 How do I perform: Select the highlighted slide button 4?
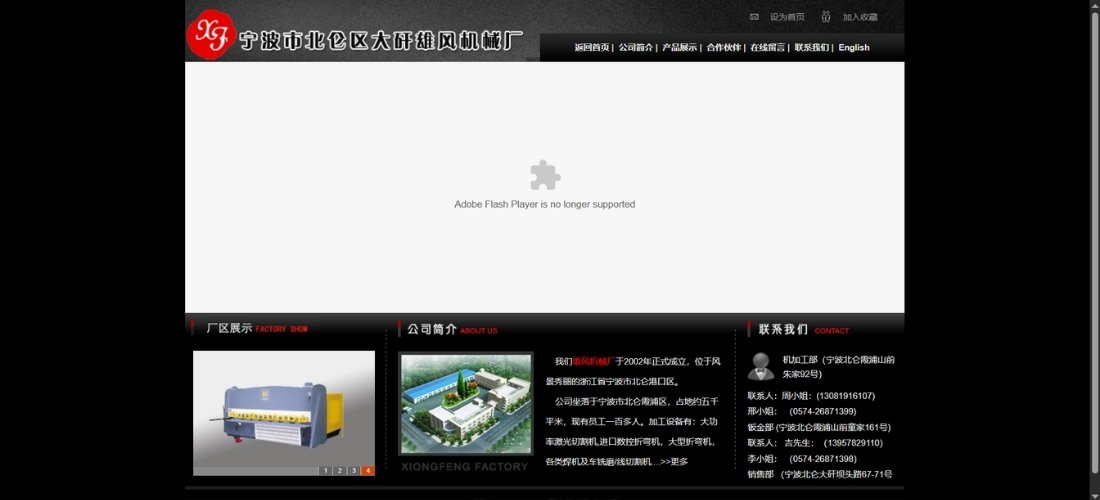[368, 471]
